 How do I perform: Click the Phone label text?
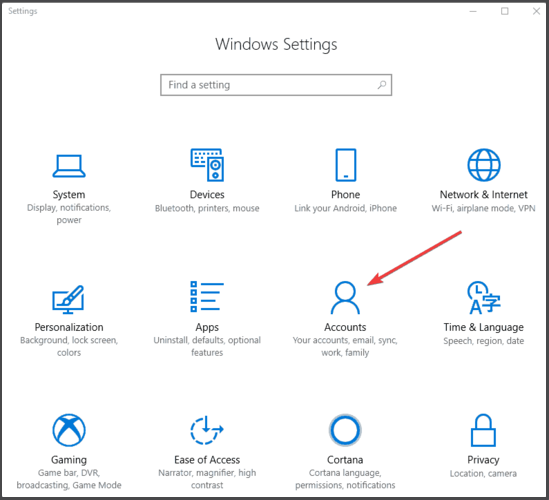point(346,194)
